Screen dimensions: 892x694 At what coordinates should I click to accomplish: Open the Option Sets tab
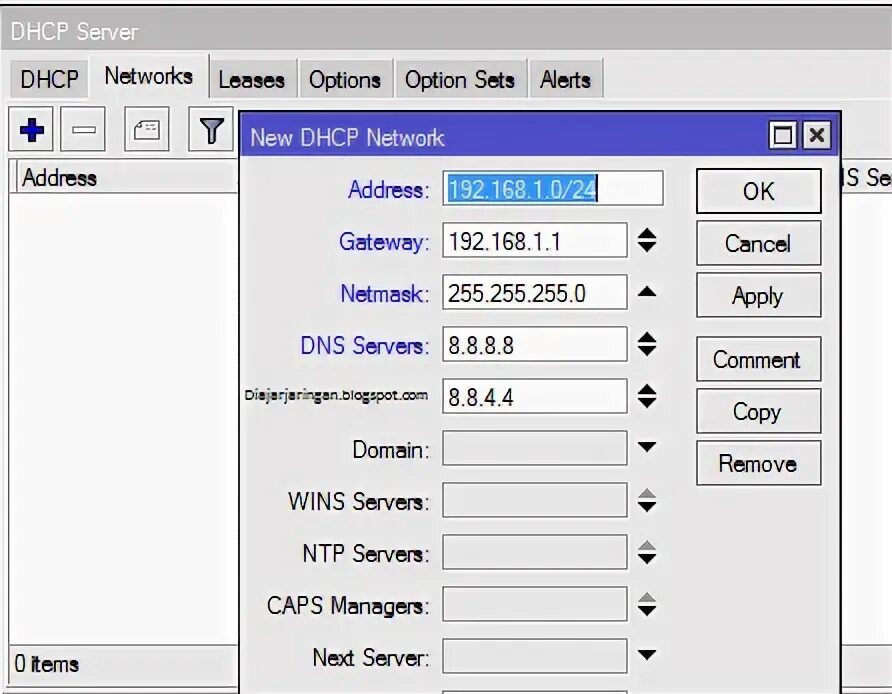[460, 79]
